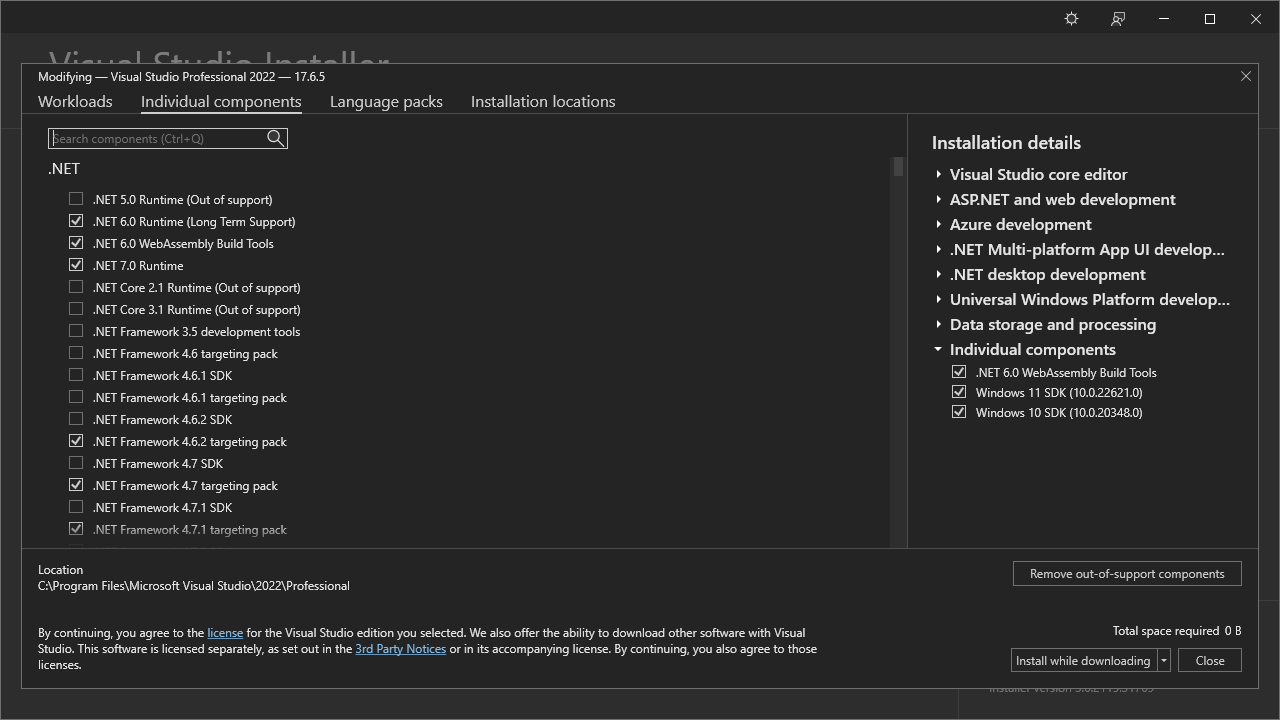Viewport: 1280px width, 720px height.
Task: Enable .NET Framework 3.5 development tools
Action: (x=76, y=331)
